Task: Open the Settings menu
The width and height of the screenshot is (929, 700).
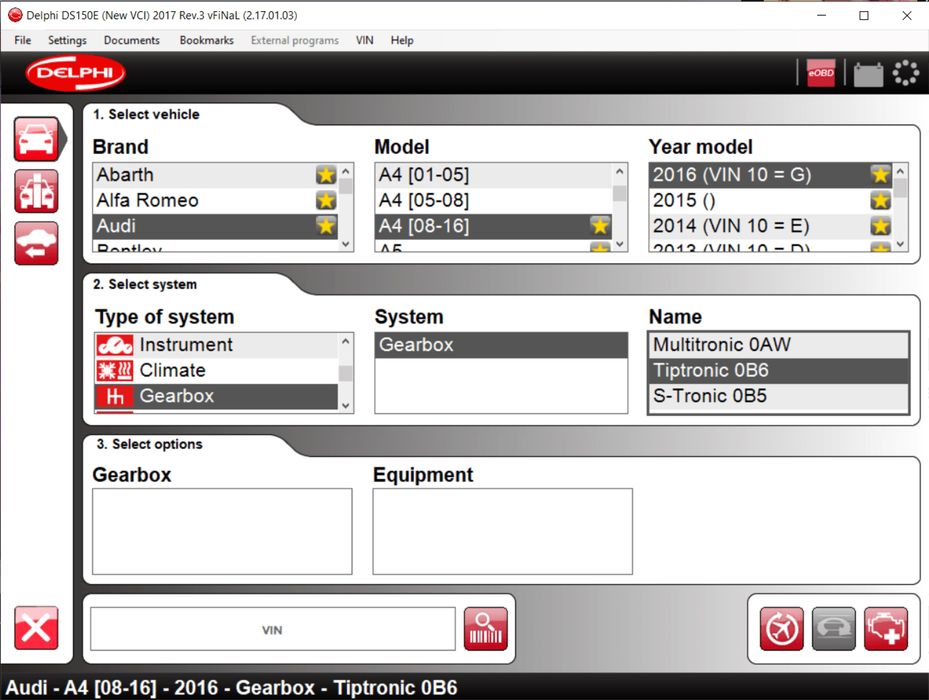Action: point(67,40)
